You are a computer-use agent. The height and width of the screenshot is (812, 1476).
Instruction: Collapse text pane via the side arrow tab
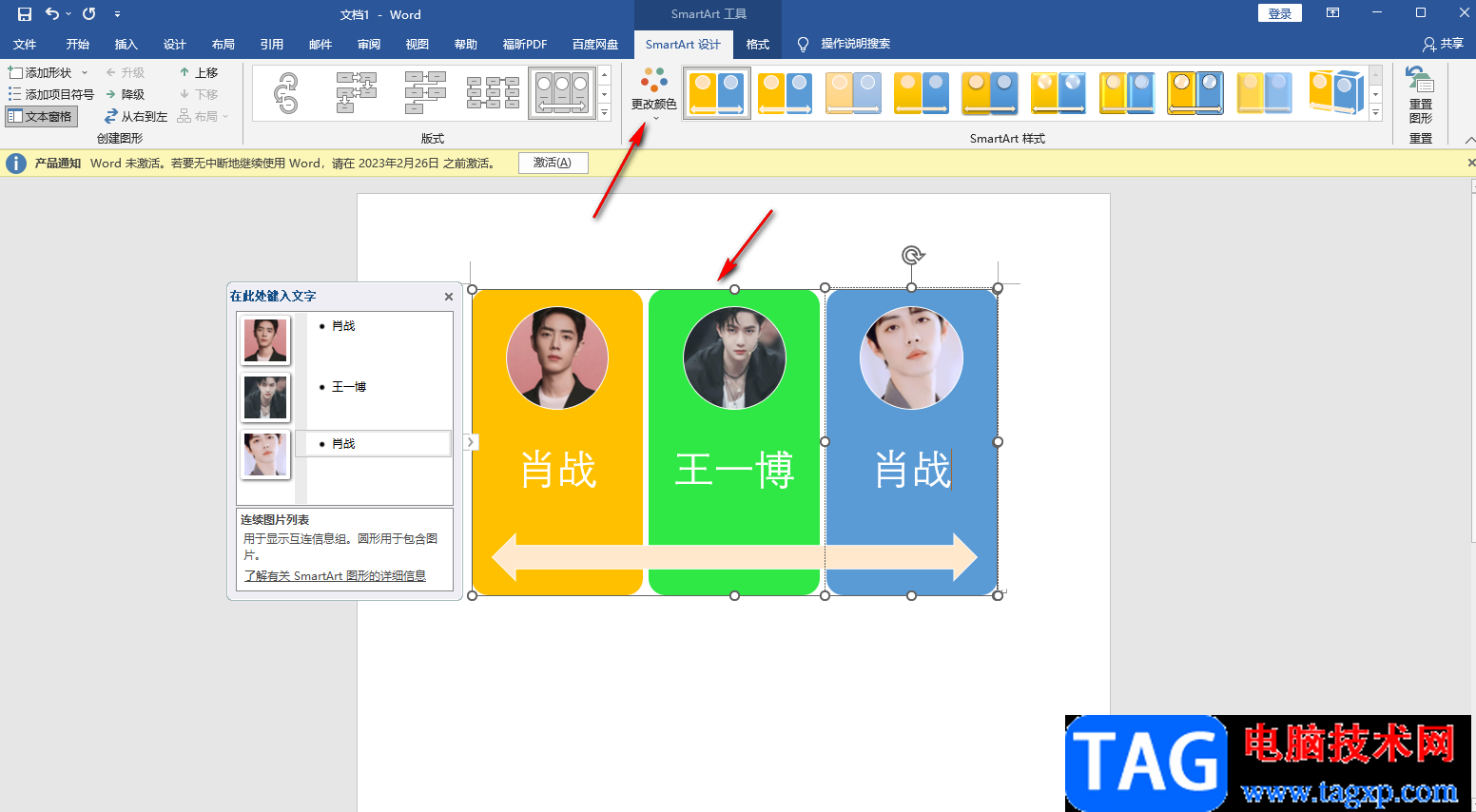pos(470,442)
